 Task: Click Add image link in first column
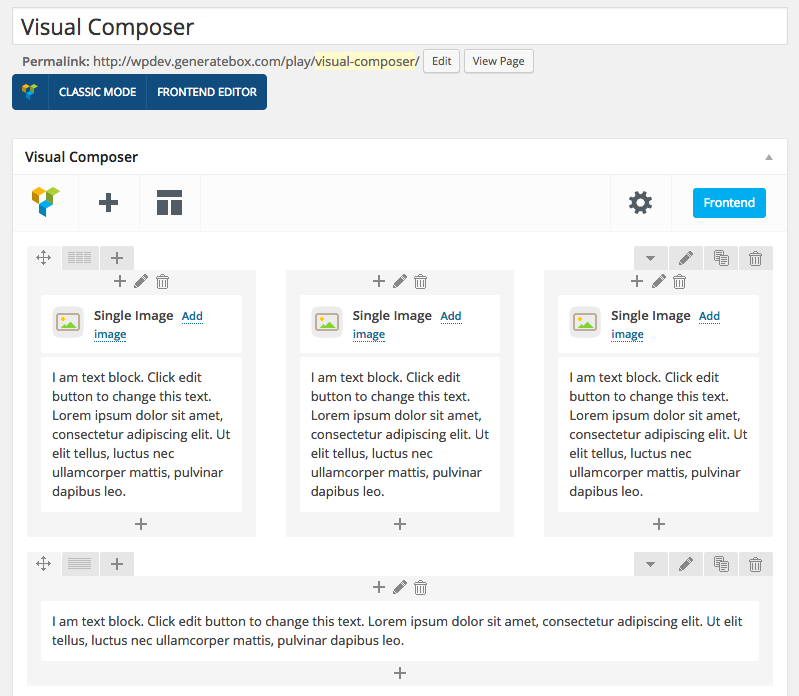(192, 316)
